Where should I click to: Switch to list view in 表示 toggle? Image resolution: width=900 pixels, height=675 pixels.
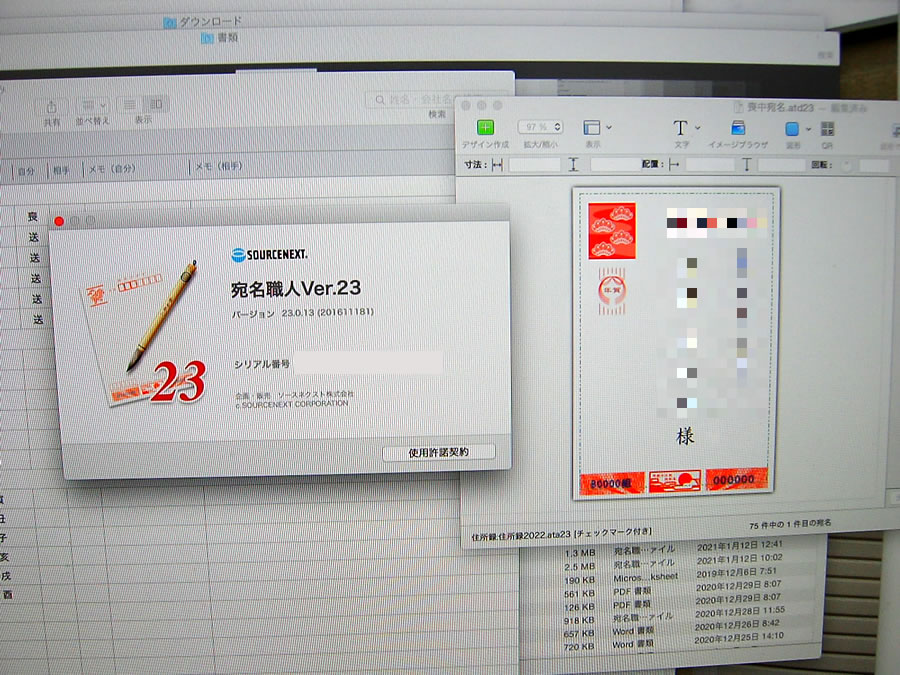click(130, 104)
